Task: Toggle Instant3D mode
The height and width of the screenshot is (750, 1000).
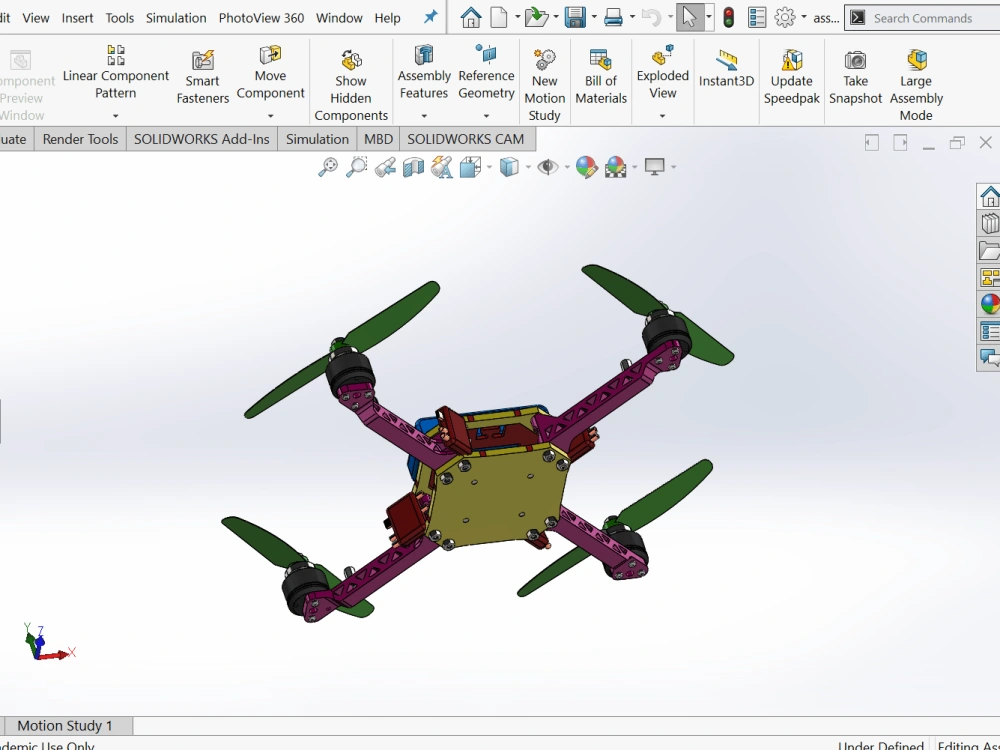Action: tap(726, 68)
